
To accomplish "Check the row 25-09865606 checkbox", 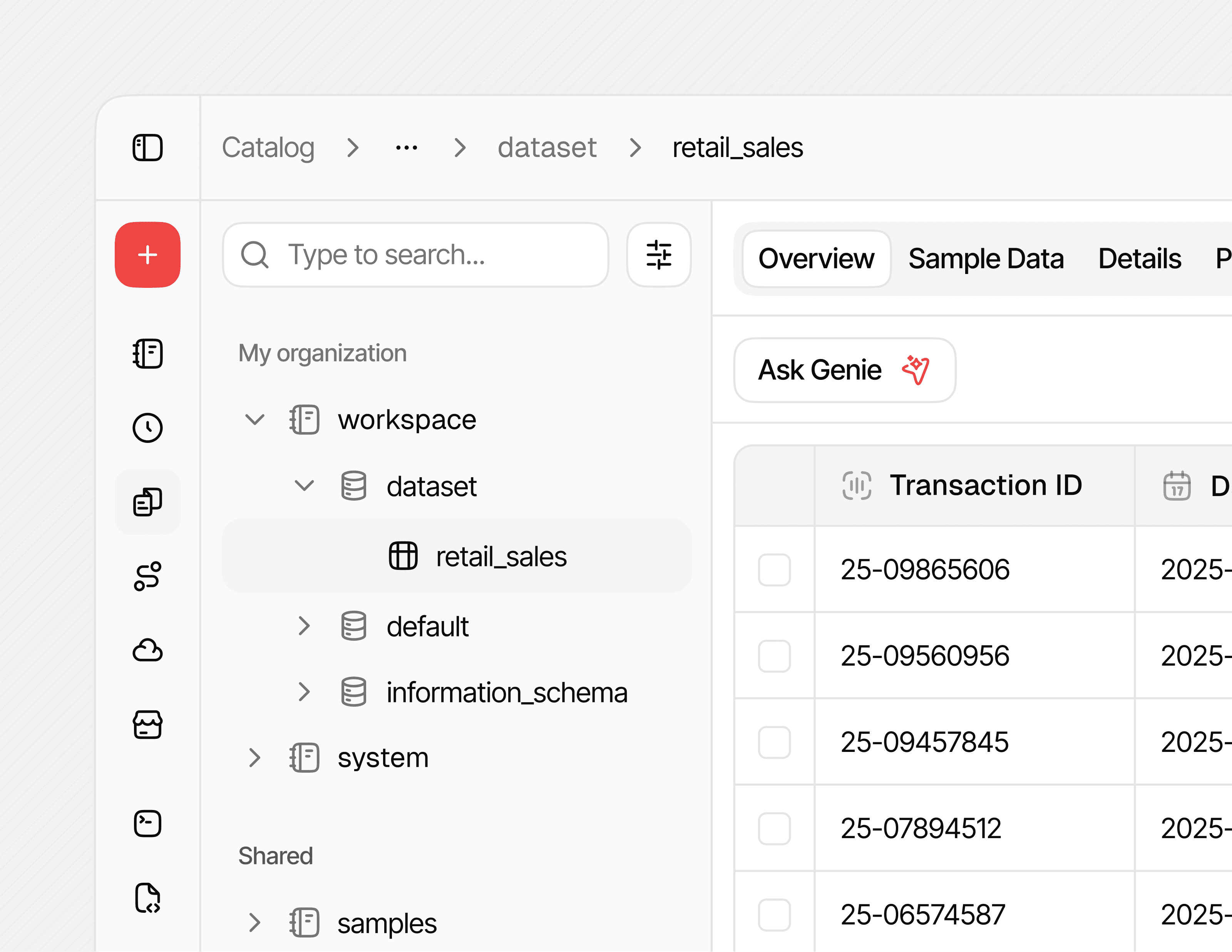I will (774, 569).
